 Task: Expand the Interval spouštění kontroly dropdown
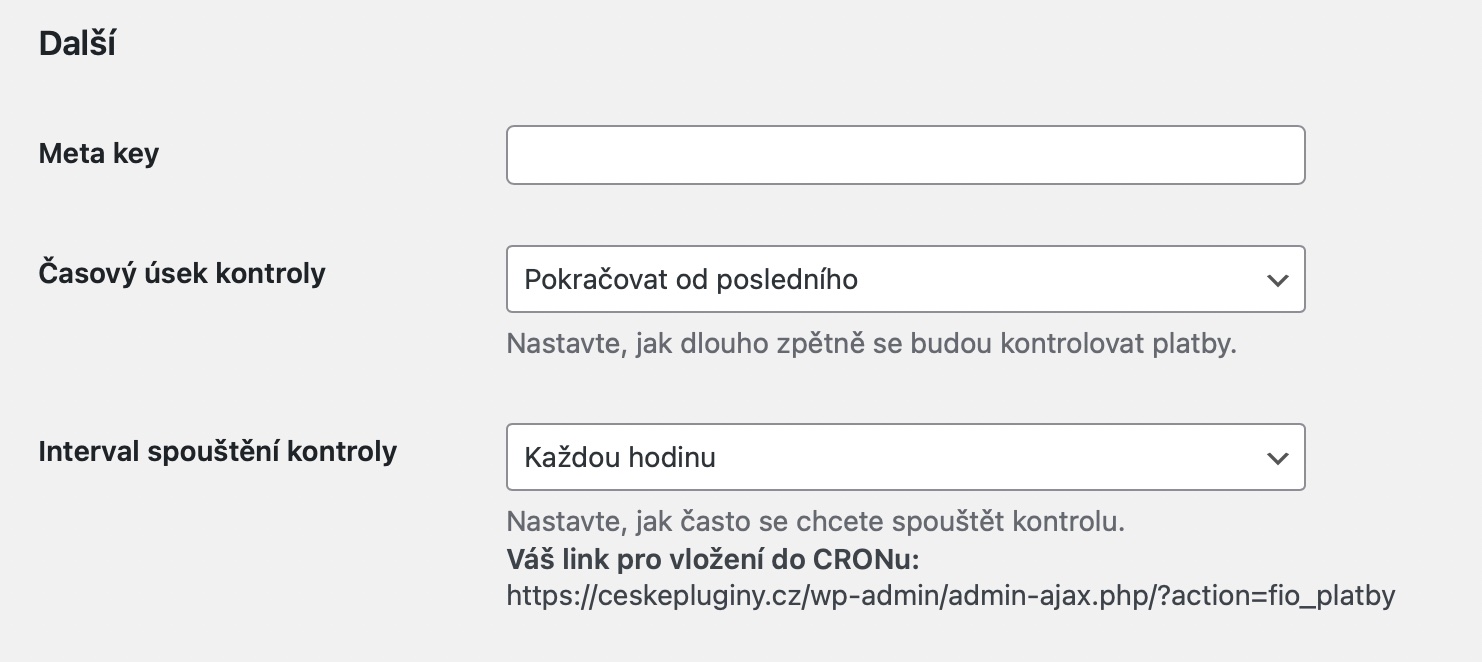coord(905,458)
